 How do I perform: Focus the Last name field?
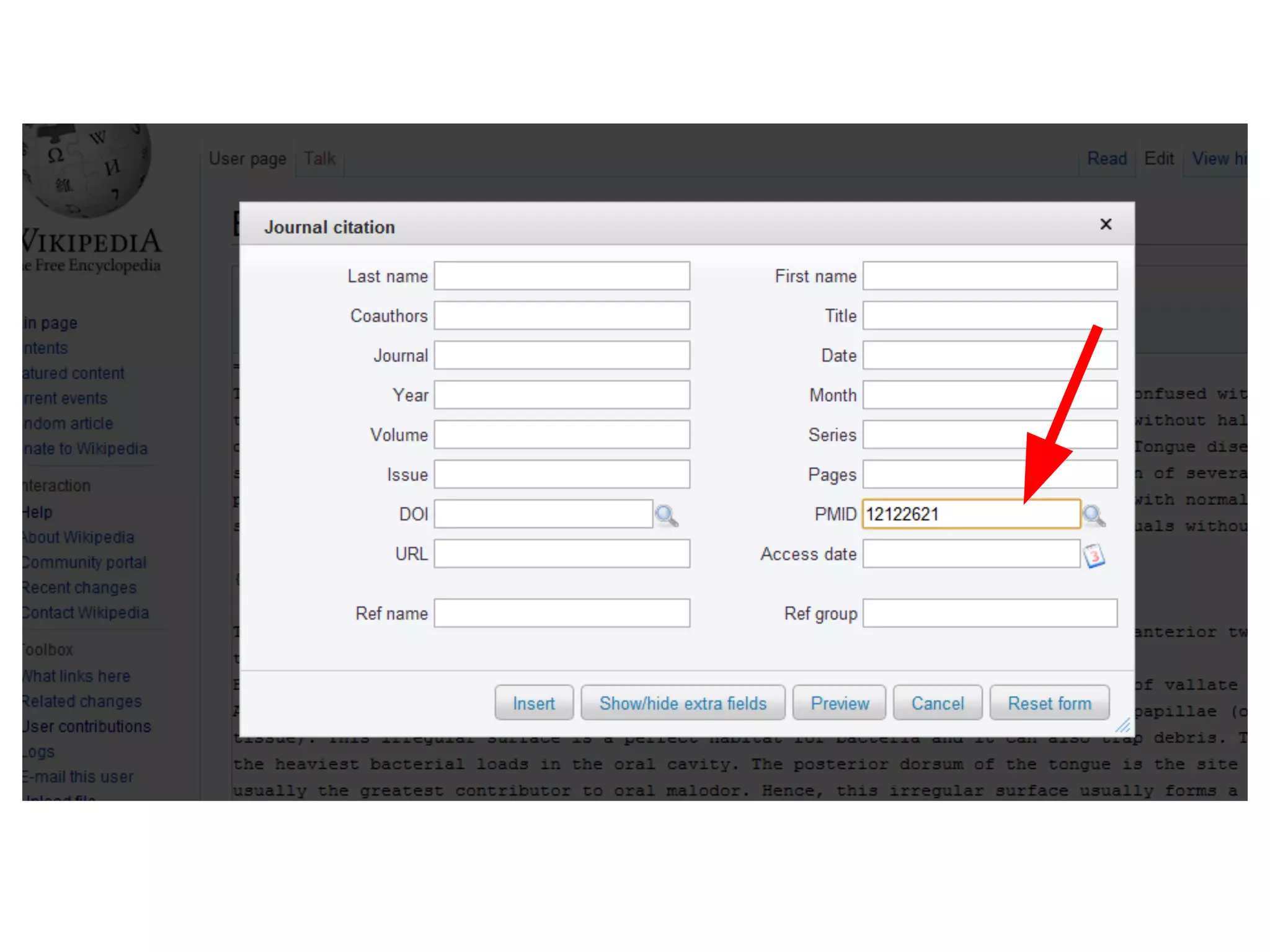562,276
